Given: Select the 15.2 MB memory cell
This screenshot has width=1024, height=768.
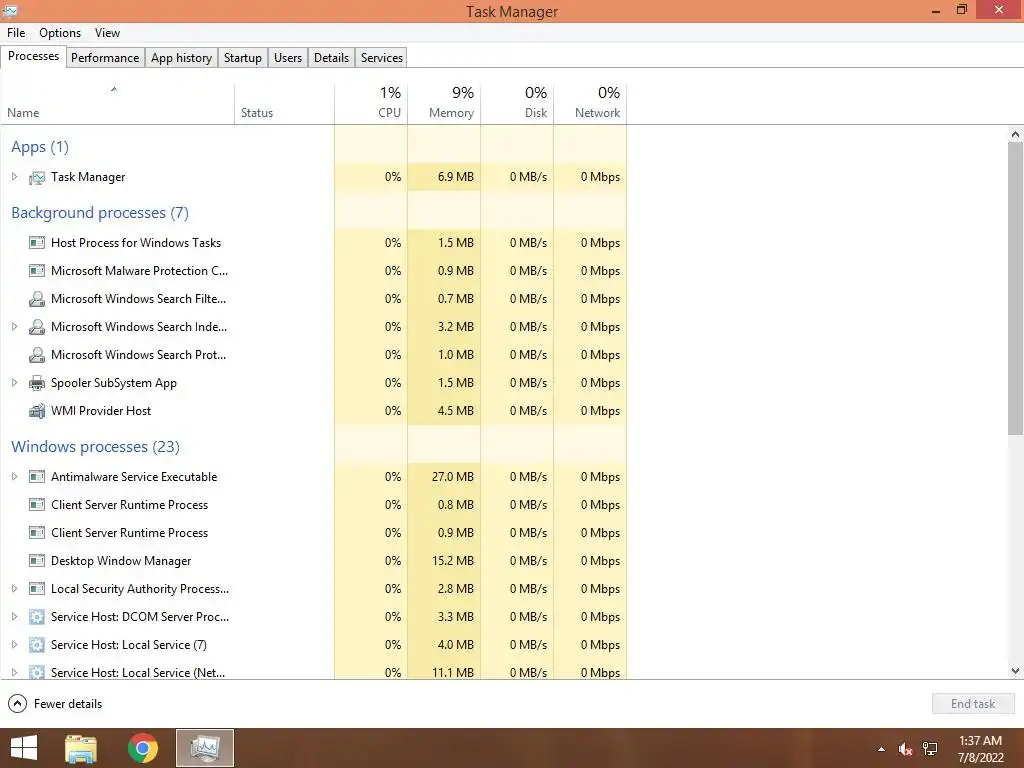Looking at the screenshot, I should coord(444,561).
